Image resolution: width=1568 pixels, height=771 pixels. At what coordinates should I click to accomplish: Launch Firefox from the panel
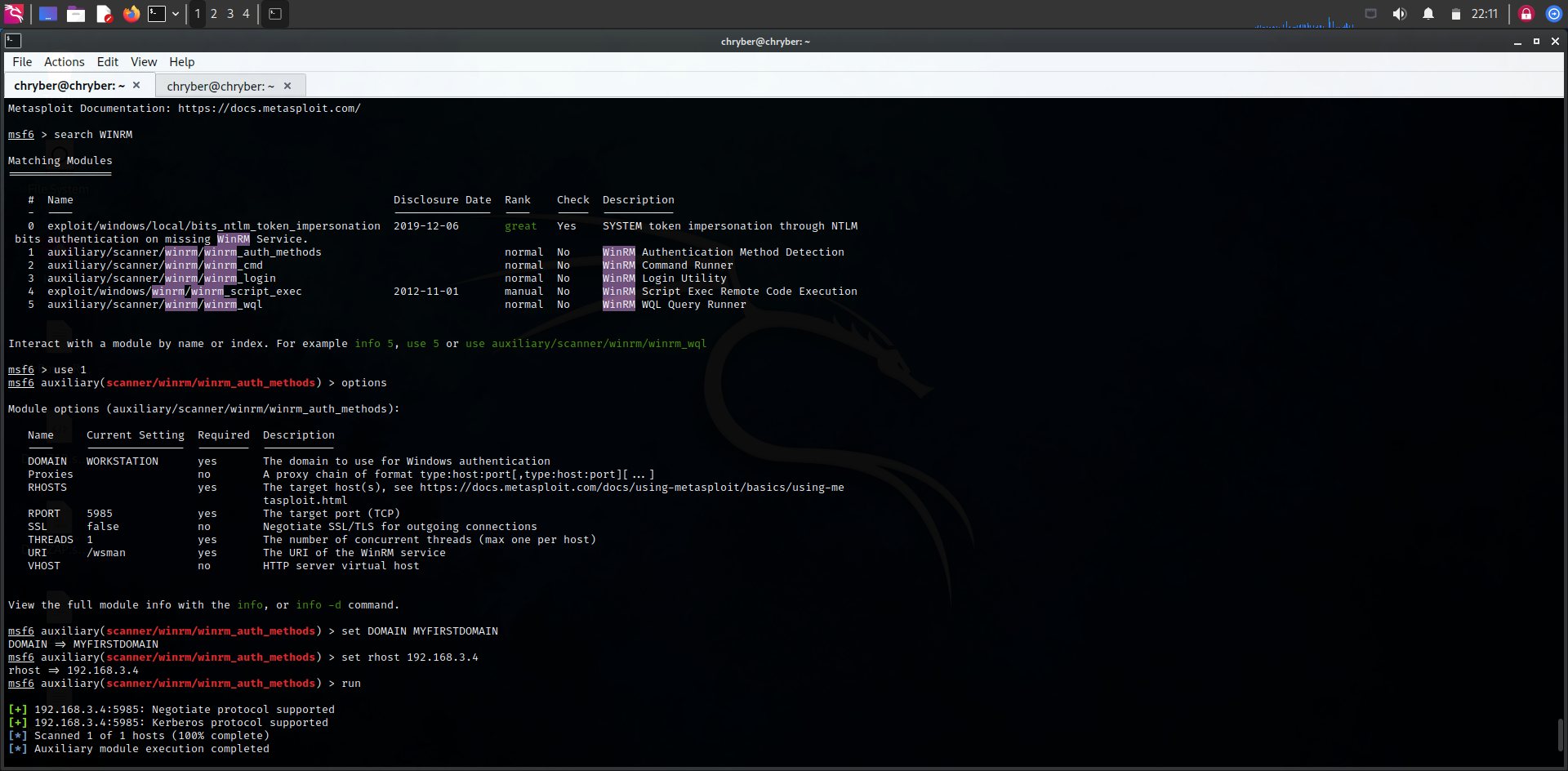pyautogui.click(x=131, y=14)
